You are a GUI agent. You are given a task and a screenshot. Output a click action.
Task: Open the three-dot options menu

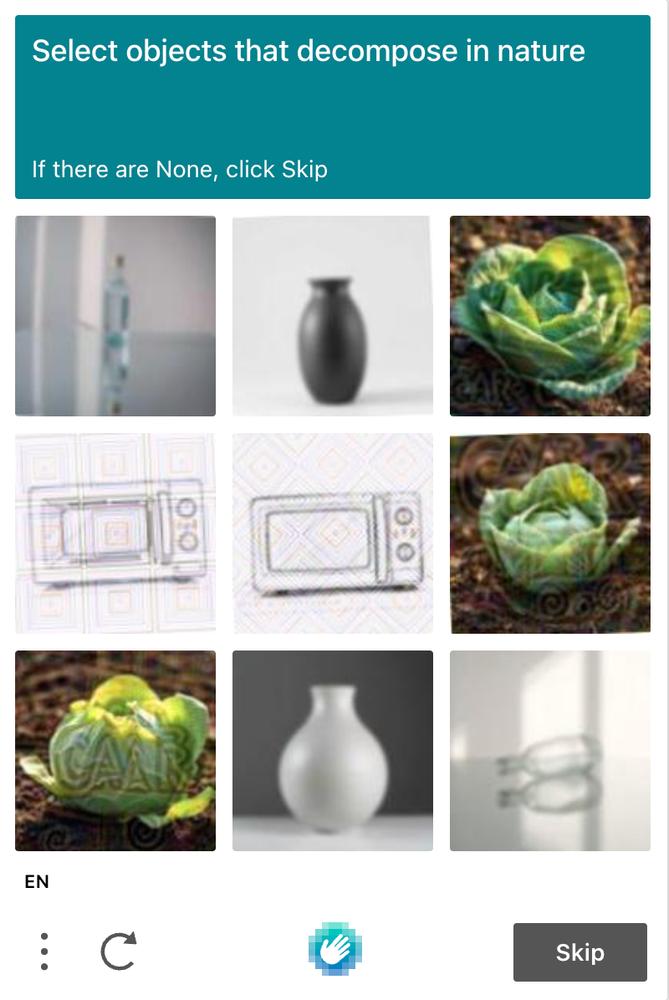[44, 952]
